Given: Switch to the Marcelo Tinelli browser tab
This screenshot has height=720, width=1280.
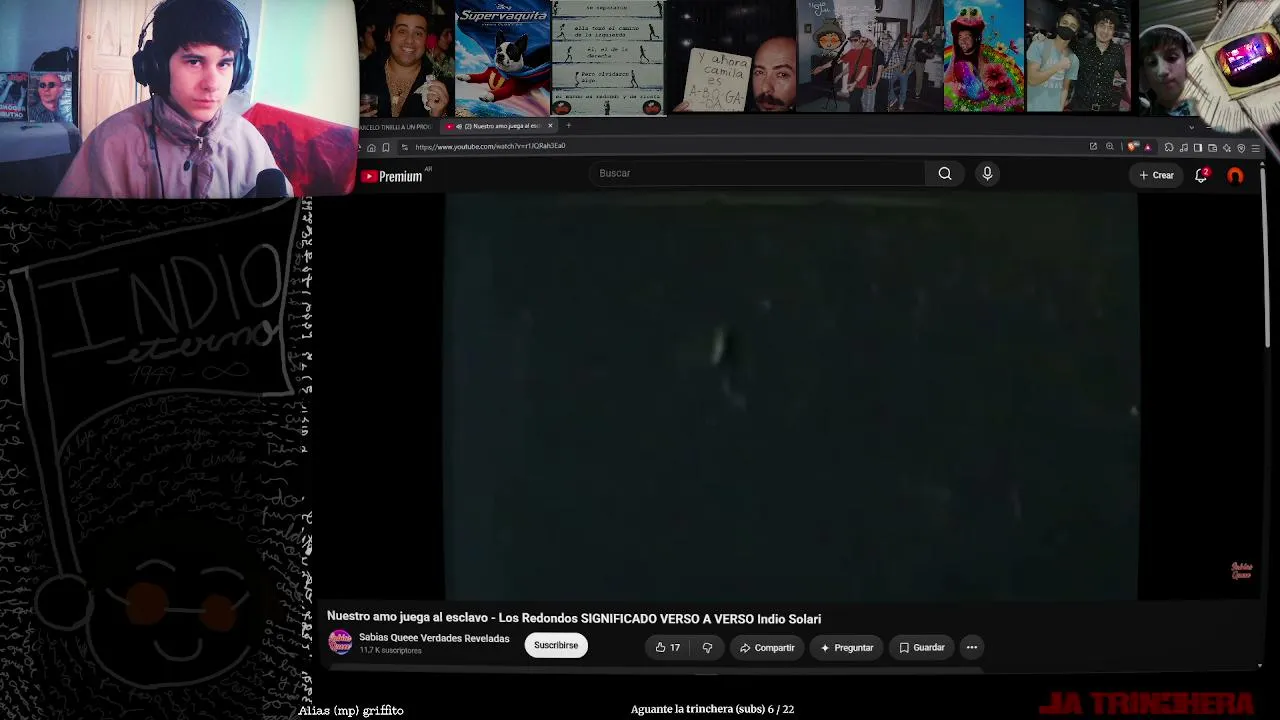Looking at the screenshot, I should coord(395,127).
